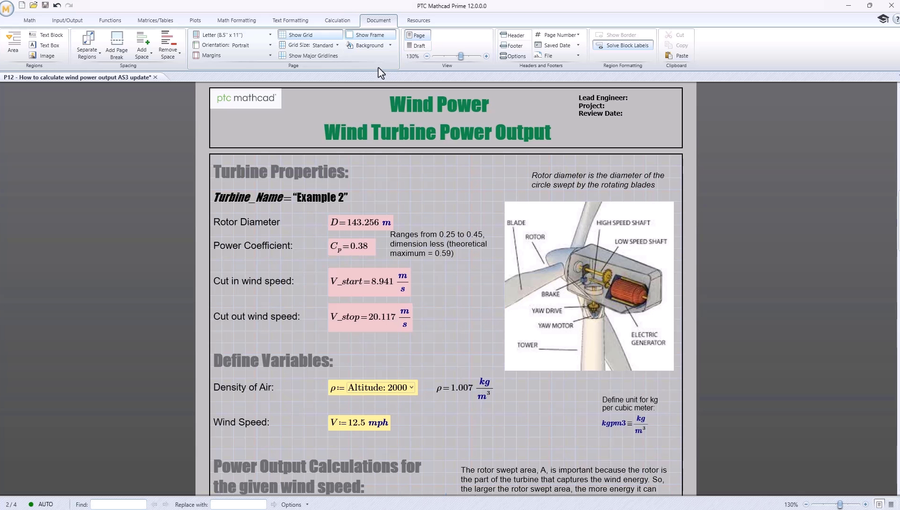
Task: Click Add Space tool
Action: [142, 45]
